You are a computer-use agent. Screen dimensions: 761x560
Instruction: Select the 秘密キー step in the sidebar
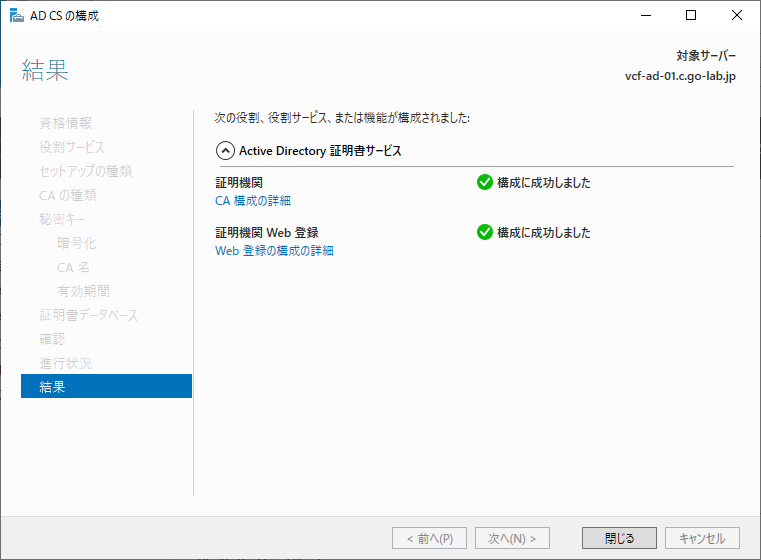point(62,219)
